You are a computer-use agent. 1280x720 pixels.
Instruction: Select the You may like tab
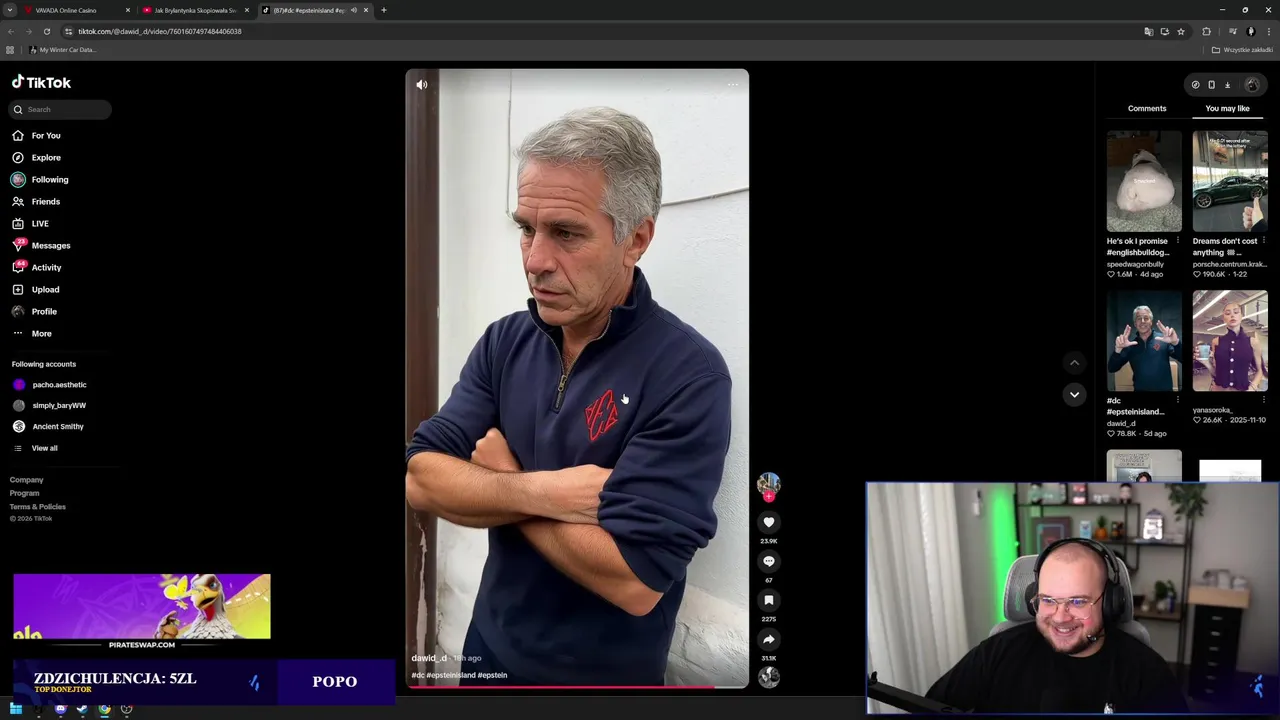click(x=1227, y=108)
